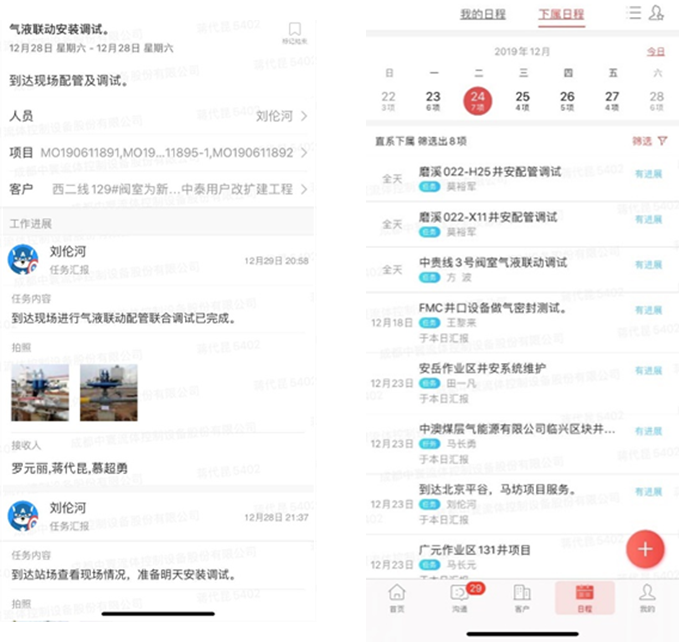
Task: Select date 25 in the week calendar
Action: pos(522,100)
